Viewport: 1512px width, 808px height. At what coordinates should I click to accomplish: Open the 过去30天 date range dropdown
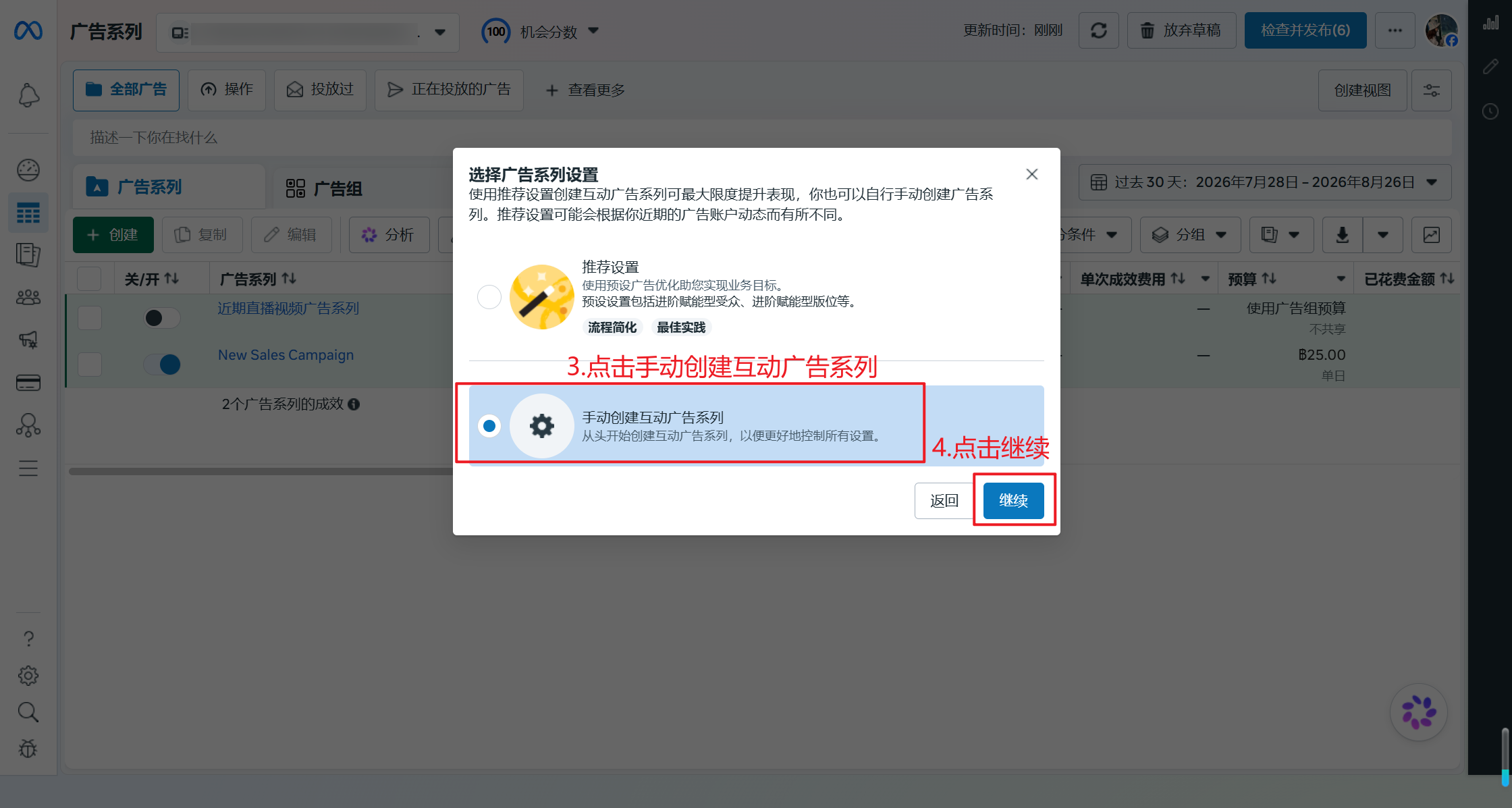[x=1265, y=182]
